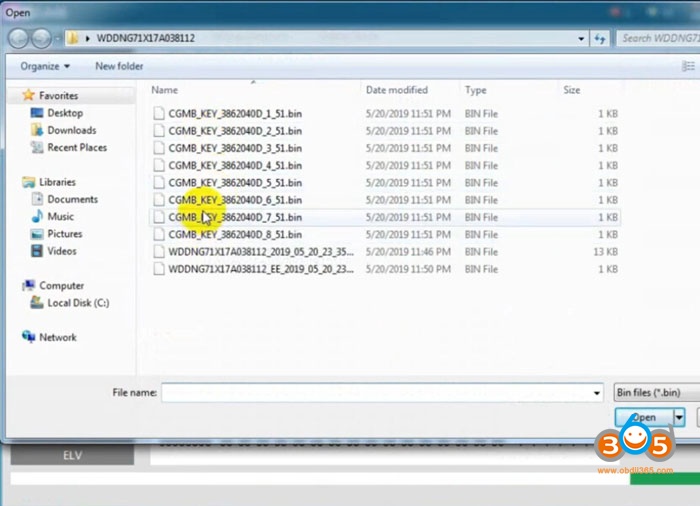Click the Forward navigation arrow button

[x=41, y=38]
